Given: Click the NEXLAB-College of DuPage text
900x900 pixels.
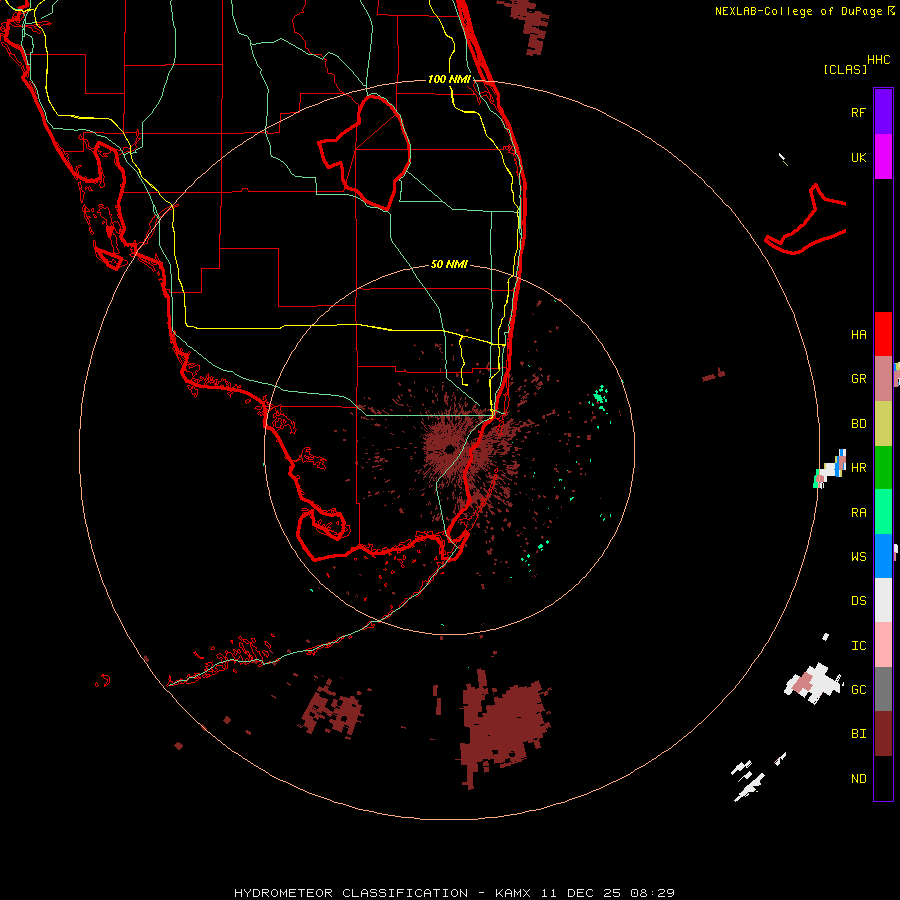Looking at the screenshot, I should pos(800,11).
